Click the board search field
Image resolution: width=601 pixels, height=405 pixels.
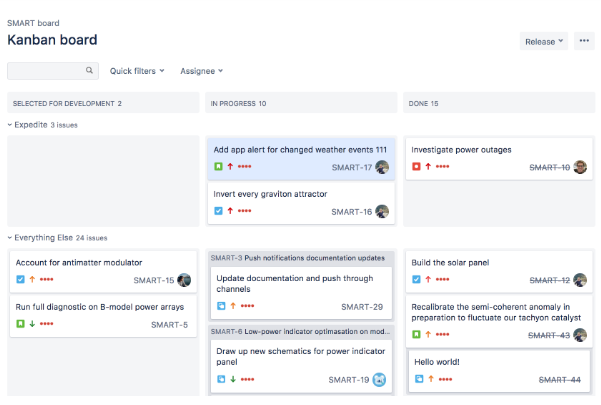click(x=53, y=71)
